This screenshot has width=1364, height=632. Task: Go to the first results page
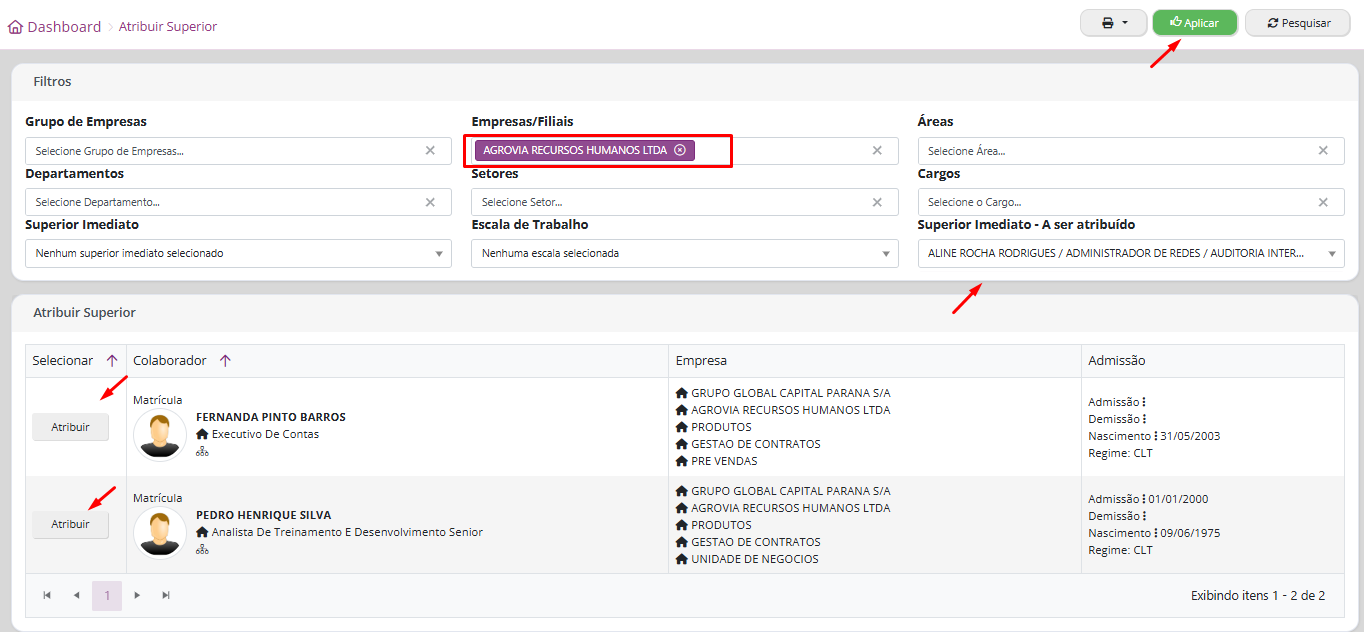coord(47,596)
